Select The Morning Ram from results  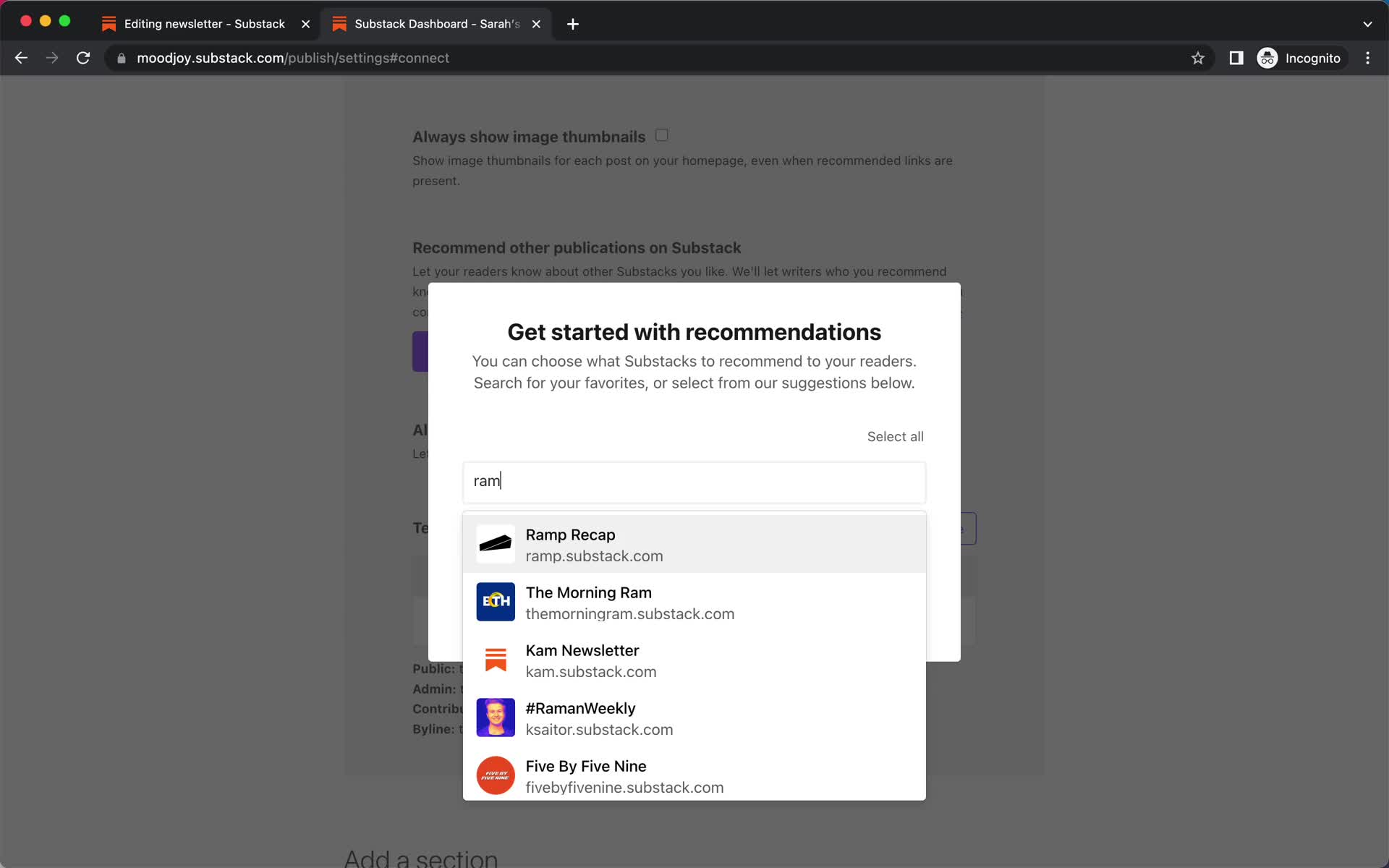(694, 602)
